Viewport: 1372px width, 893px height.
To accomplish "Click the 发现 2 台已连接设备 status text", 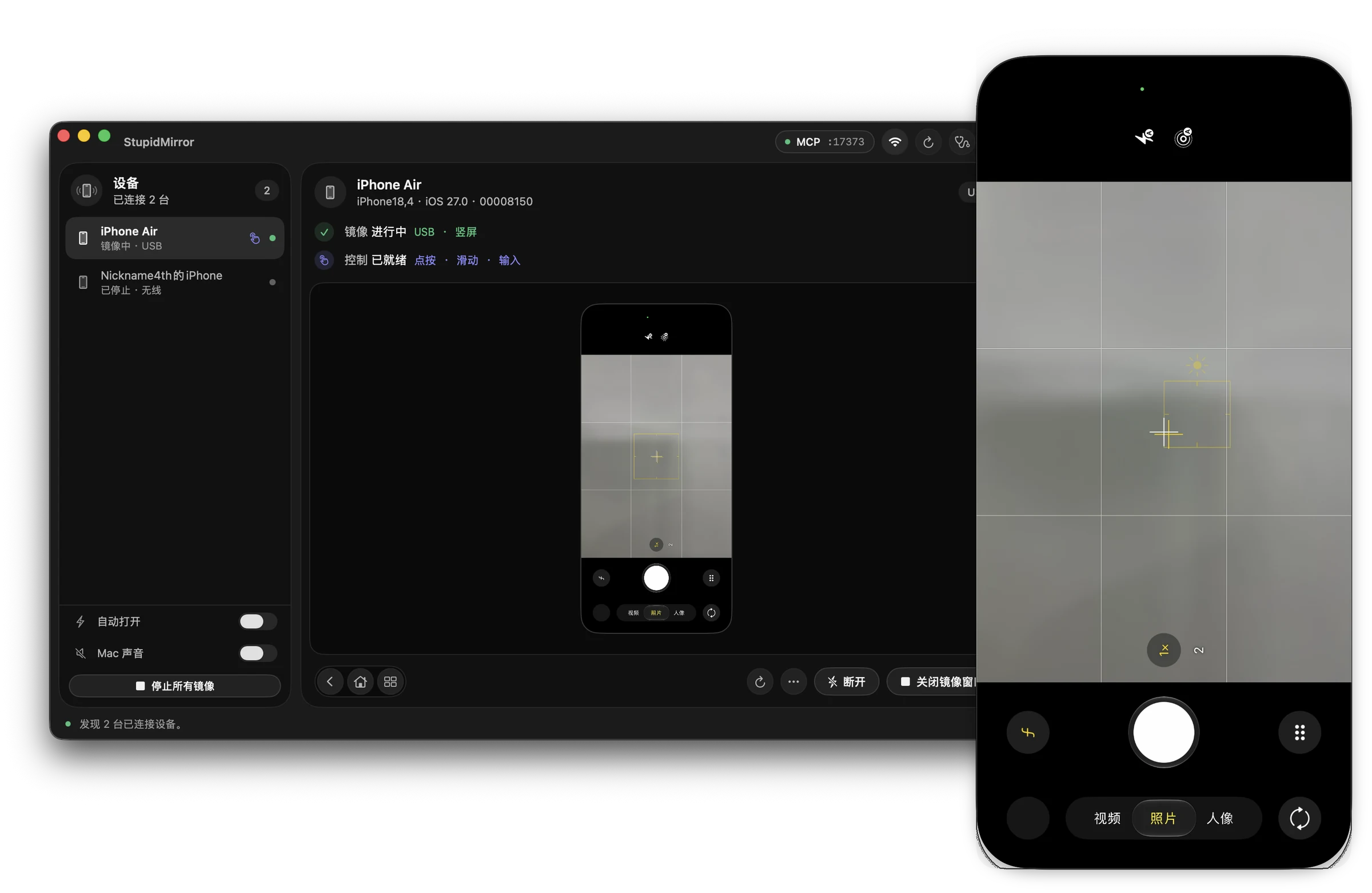I will 131,724.
